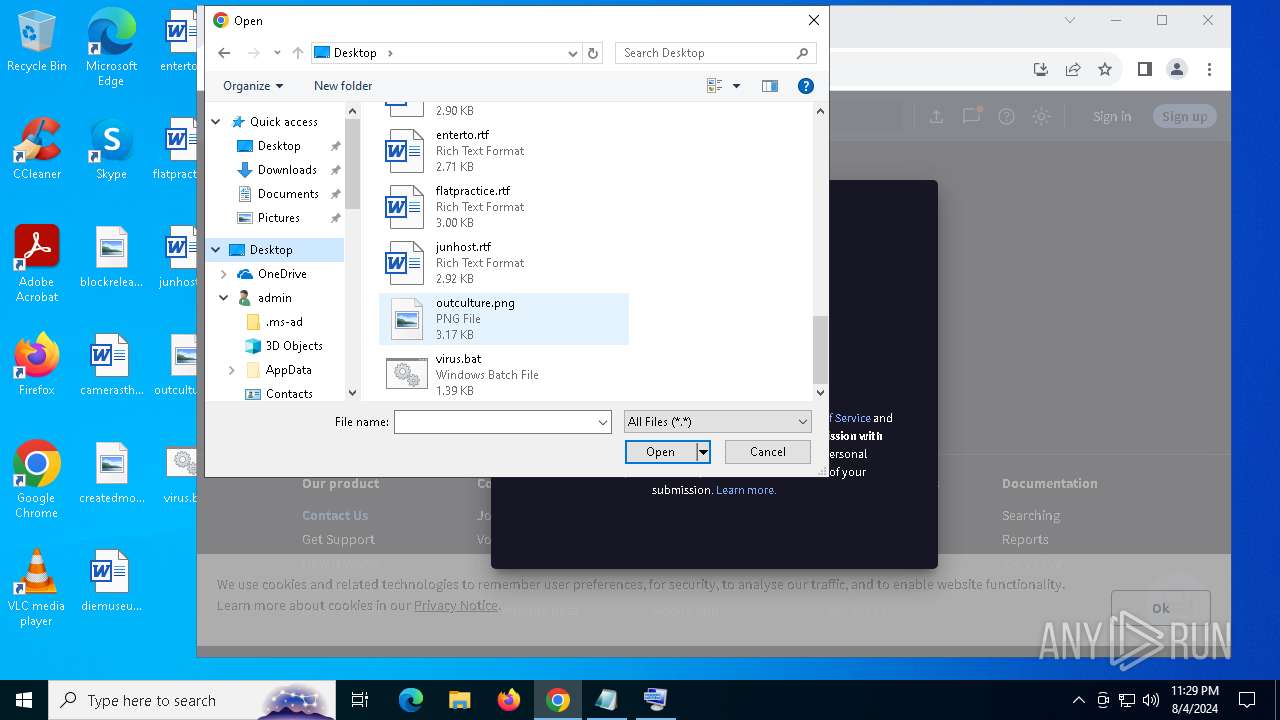
Task: Select outculture.png file
Action: tap(504, 319)
